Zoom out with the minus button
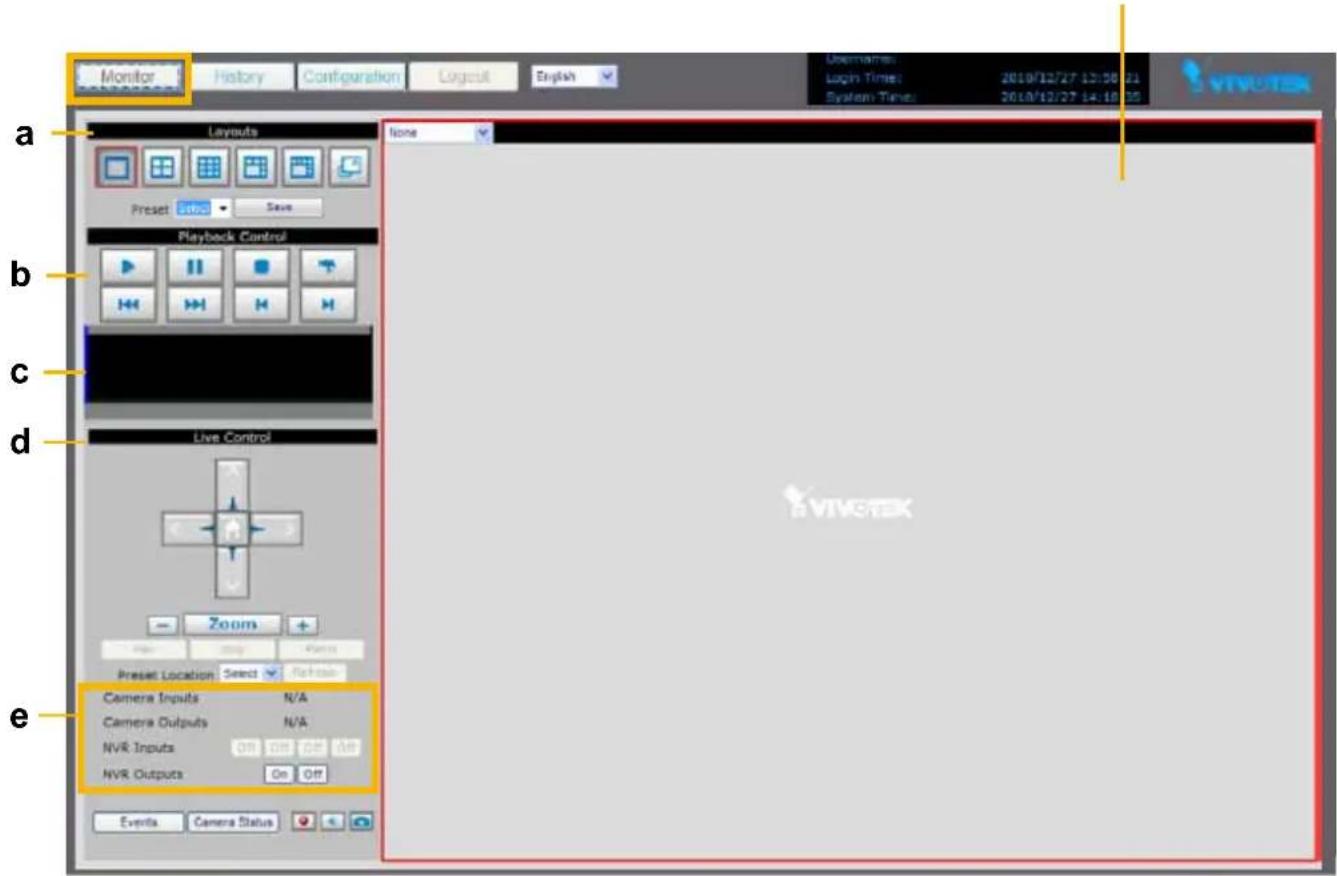The image size is (1337, 876). click(x=164, y=625)
